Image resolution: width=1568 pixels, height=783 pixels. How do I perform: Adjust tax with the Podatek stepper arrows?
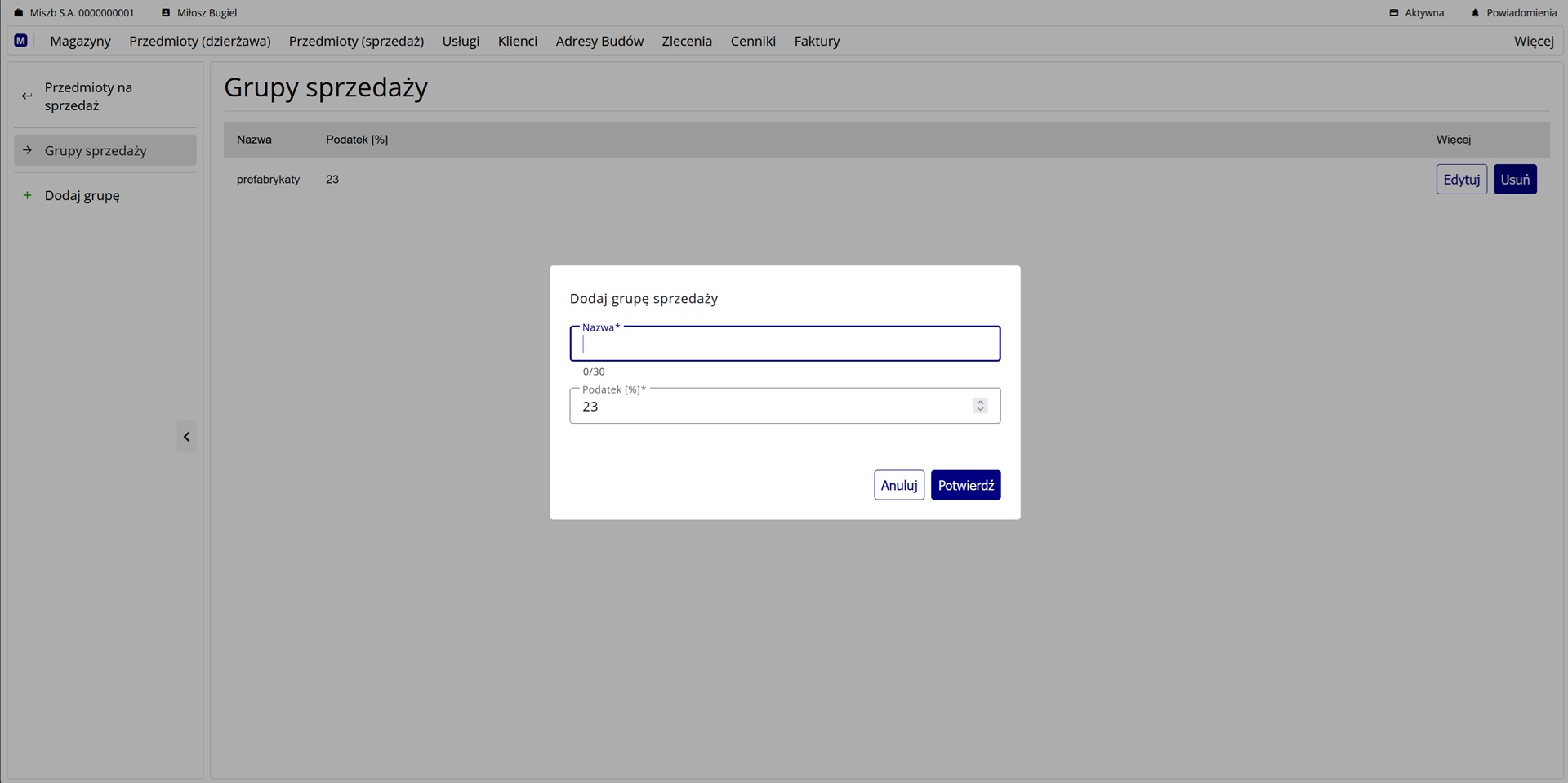tap(980, 406)
